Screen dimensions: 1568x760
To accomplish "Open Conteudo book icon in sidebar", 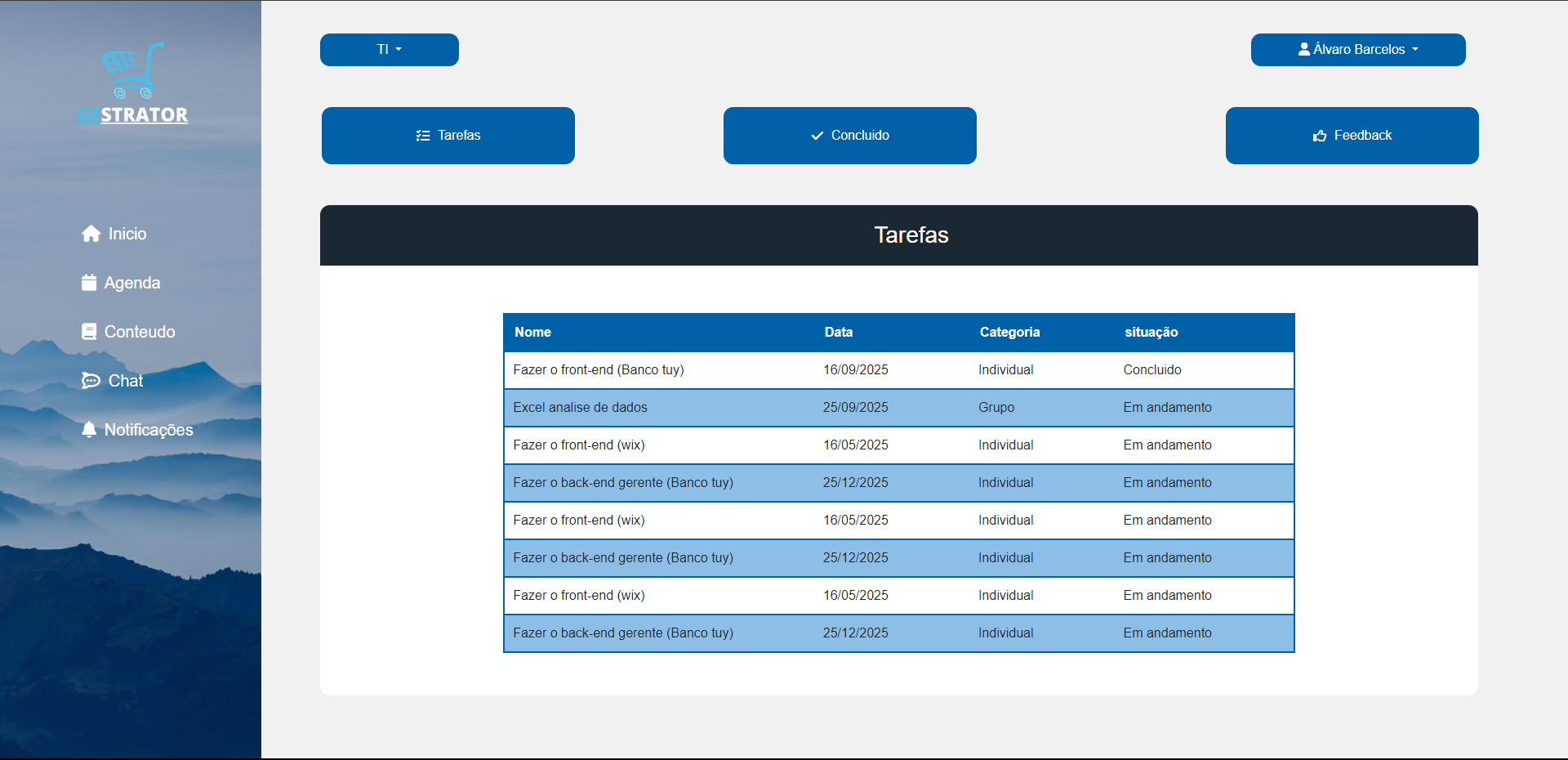I will 89,332.
